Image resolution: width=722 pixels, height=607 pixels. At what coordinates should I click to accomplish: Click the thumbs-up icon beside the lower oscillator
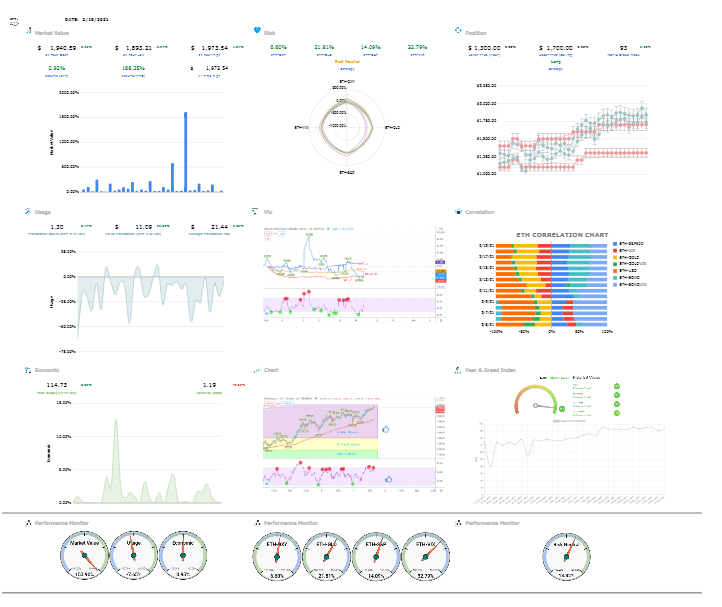point(389,479)
